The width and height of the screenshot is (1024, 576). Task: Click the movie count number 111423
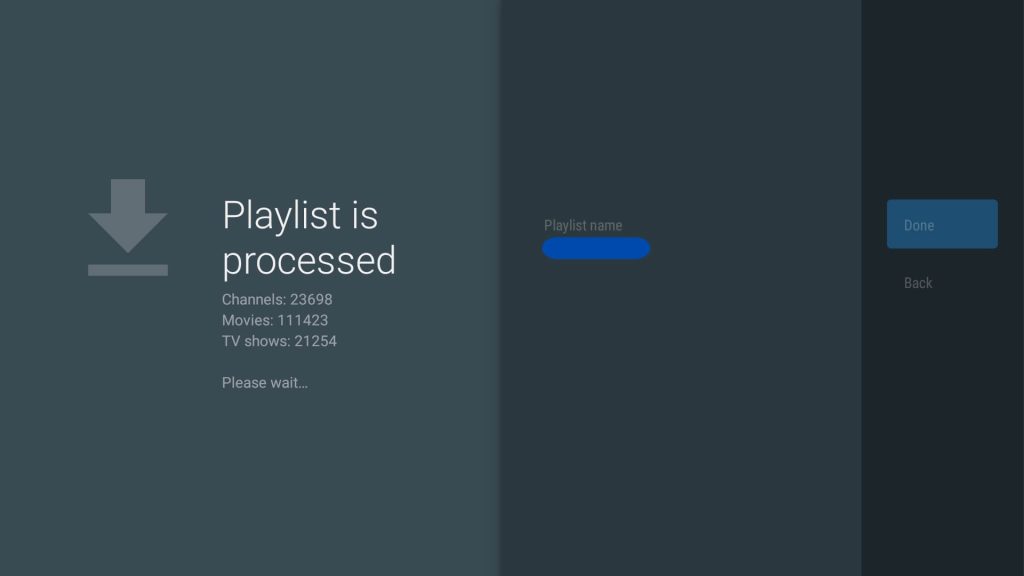coord(302,320)
